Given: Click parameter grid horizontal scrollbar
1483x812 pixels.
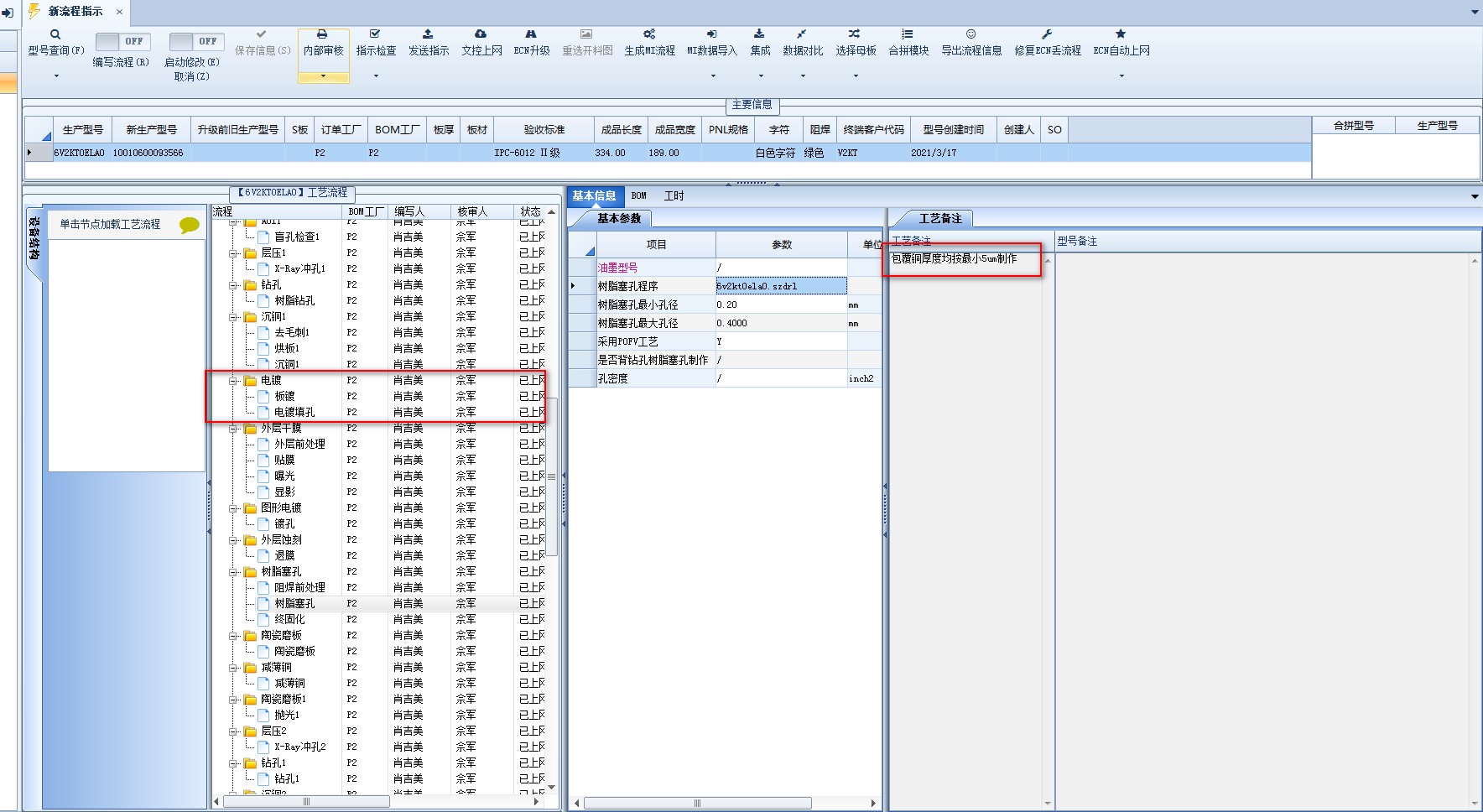Looking at the screenshot, I should pos(697,803).
